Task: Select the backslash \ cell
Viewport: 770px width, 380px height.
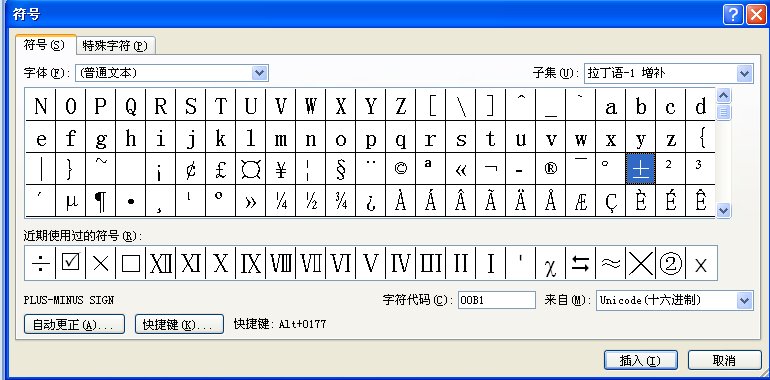Action: [x=461, y=105]
